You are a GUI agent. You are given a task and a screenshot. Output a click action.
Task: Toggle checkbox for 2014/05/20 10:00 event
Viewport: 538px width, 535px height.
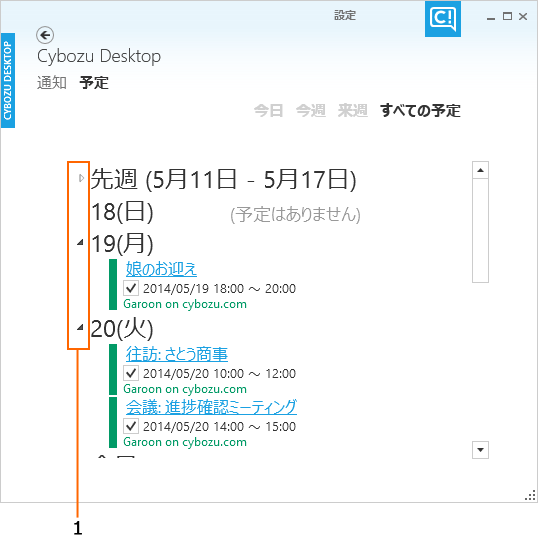tap(131, 373)
